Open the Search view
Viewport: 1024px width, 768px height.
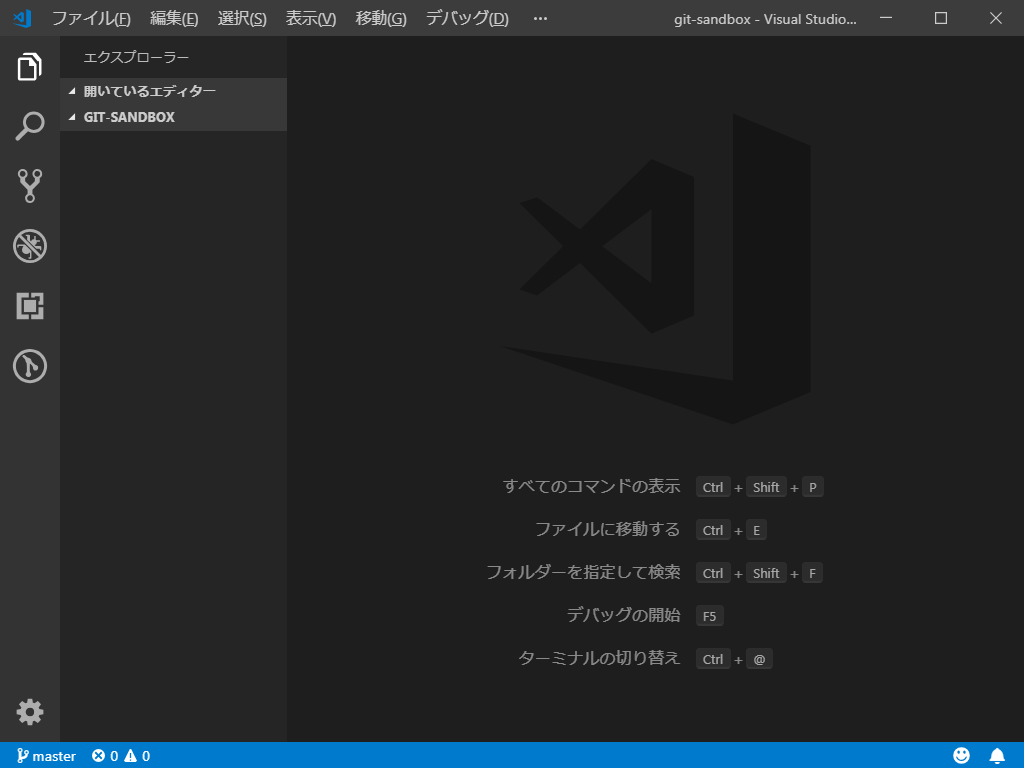[x=29, y=126]
